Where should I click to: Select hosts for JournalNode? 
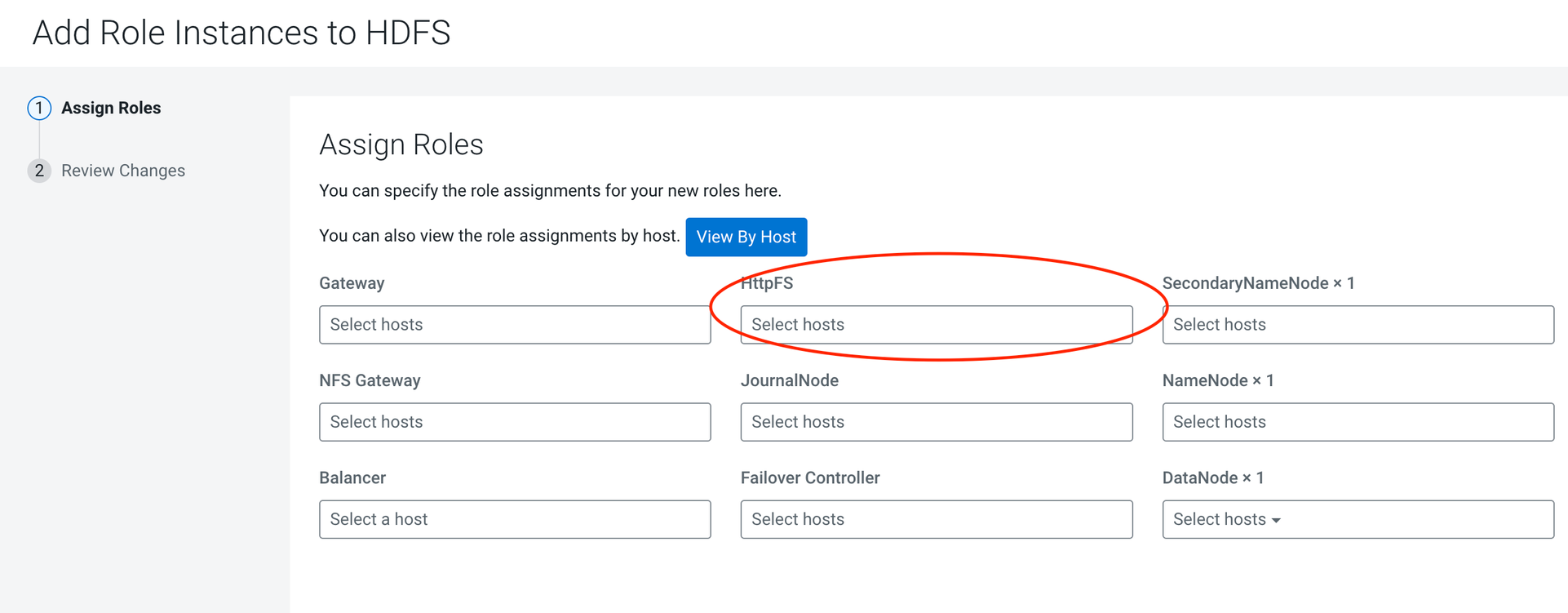[x=937, y=422]
